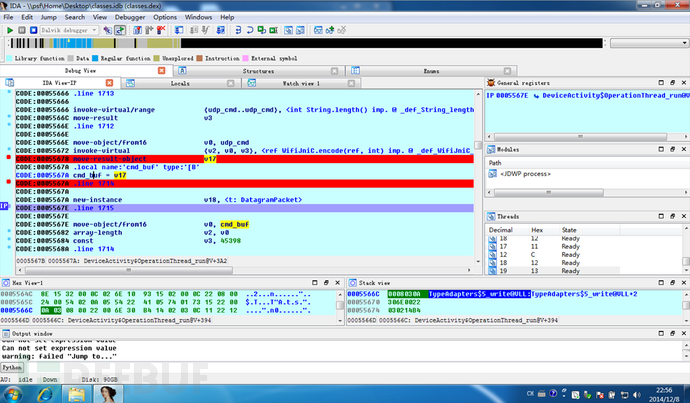
Task: Close the Debug View tab
Action: tap(161, 70)
